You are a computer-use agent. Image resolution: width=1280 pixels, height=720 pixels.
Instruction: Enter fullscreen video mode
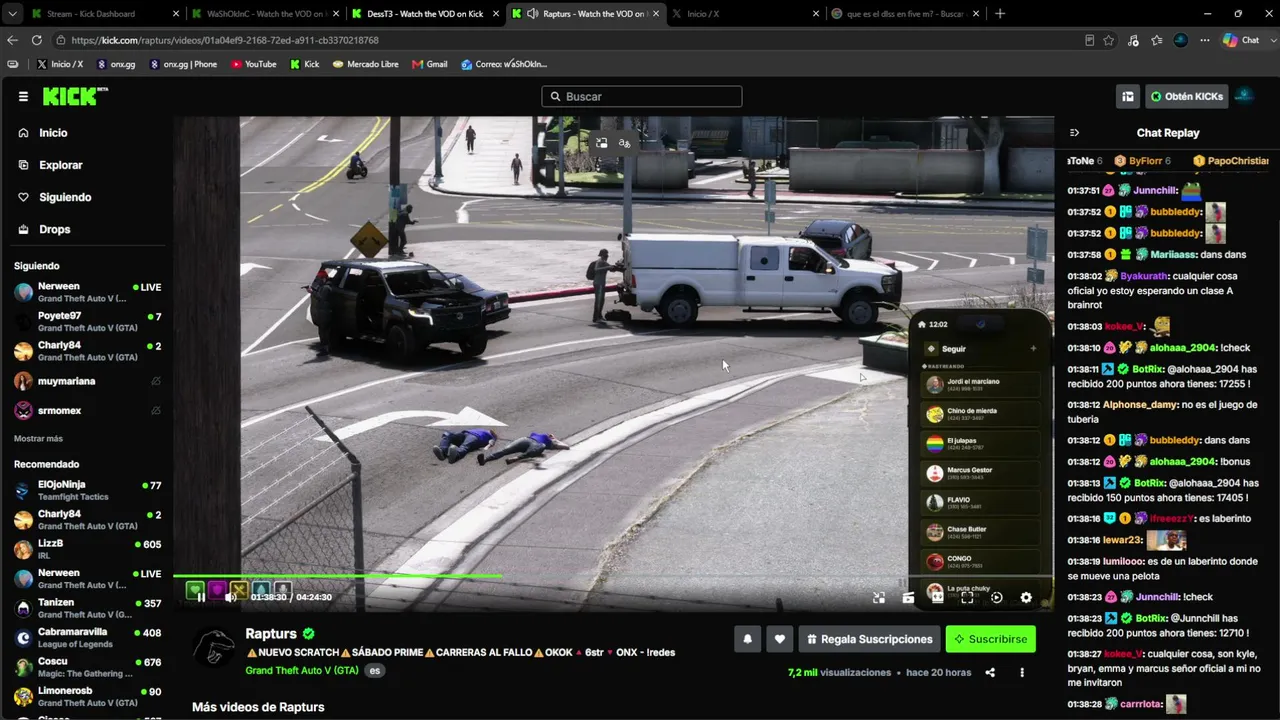point(967,598)
